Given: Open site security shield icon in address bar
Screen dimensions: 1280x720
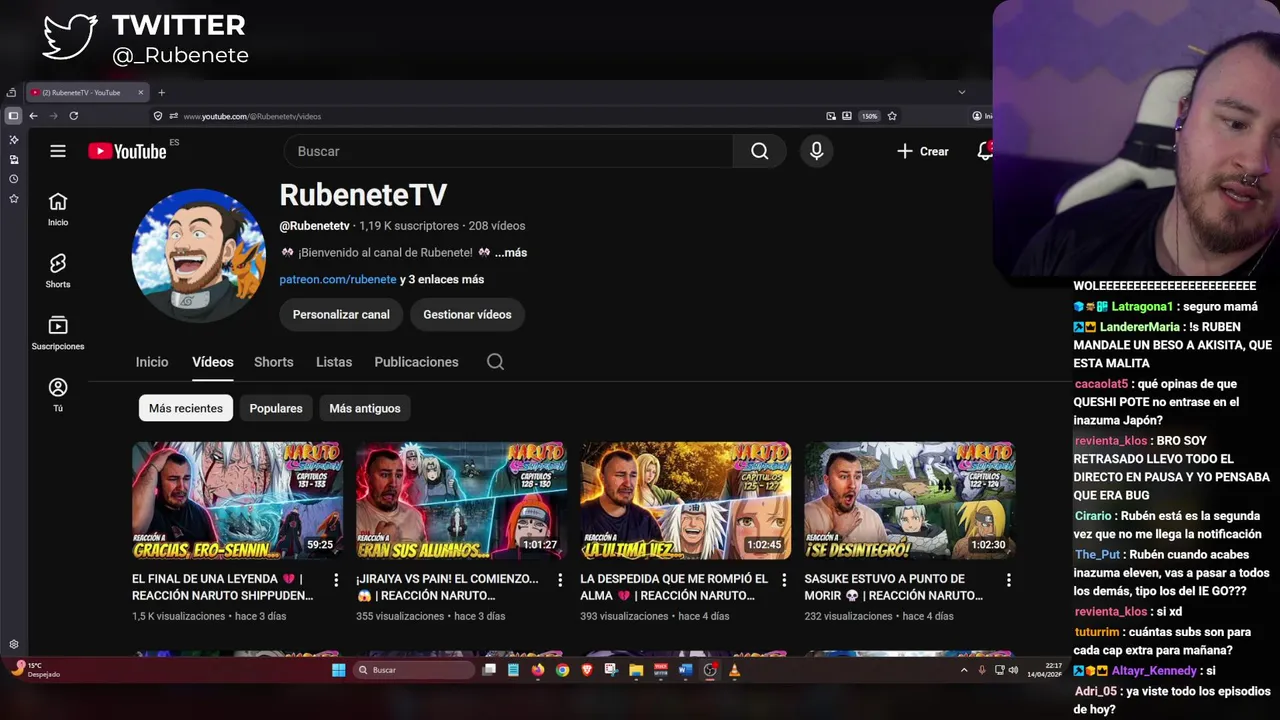Looking at the screenshot, I should point(157,116).
